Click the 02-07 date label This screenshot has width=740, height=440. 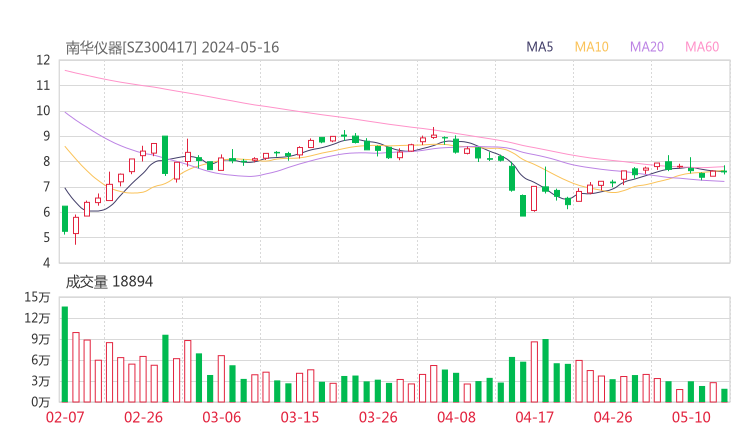click(x=65, y=417)
